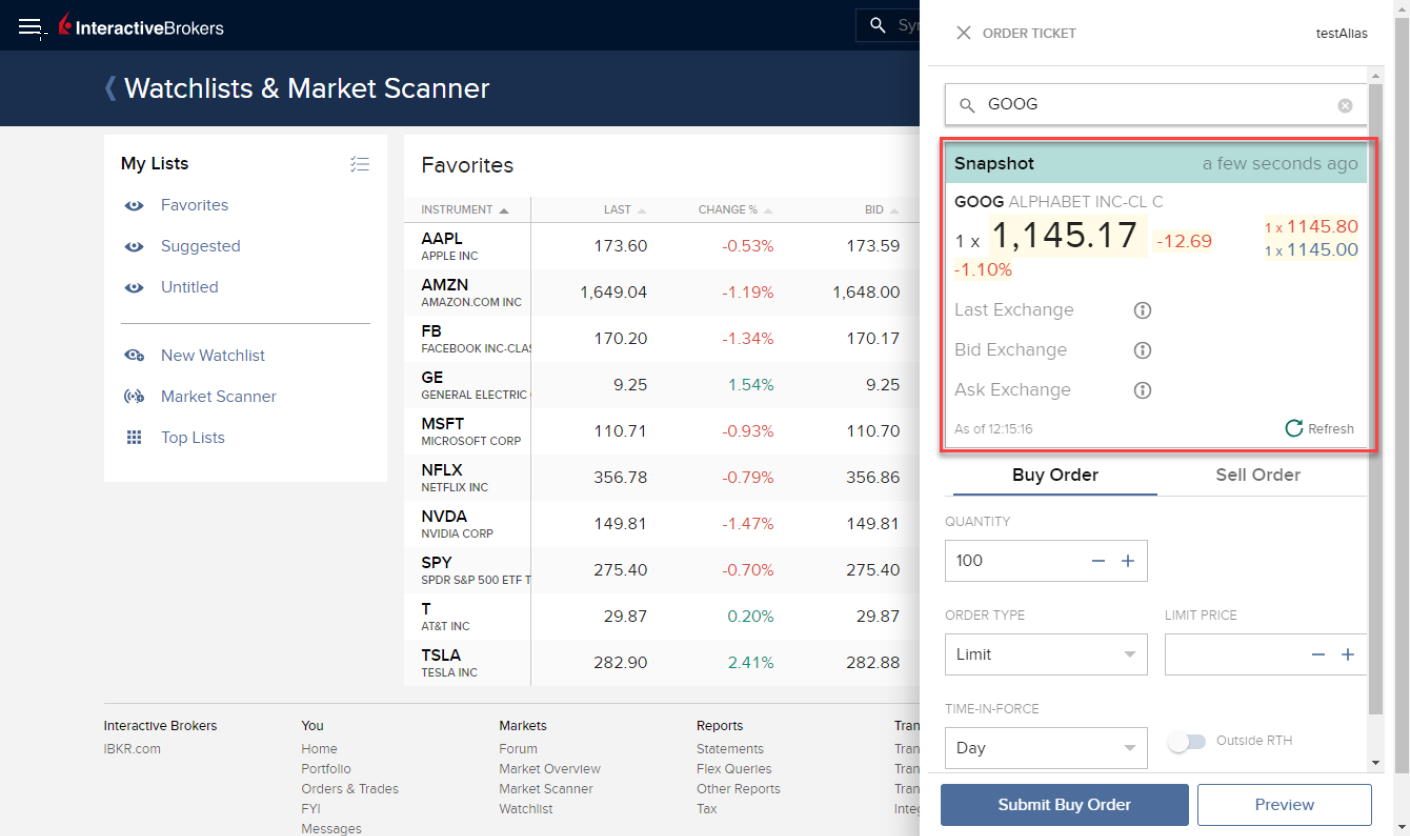The height and width of the screenshot is (836, 1410).
Task: Click the scrollbar down arrow in order ticket
Action: 1375,763
